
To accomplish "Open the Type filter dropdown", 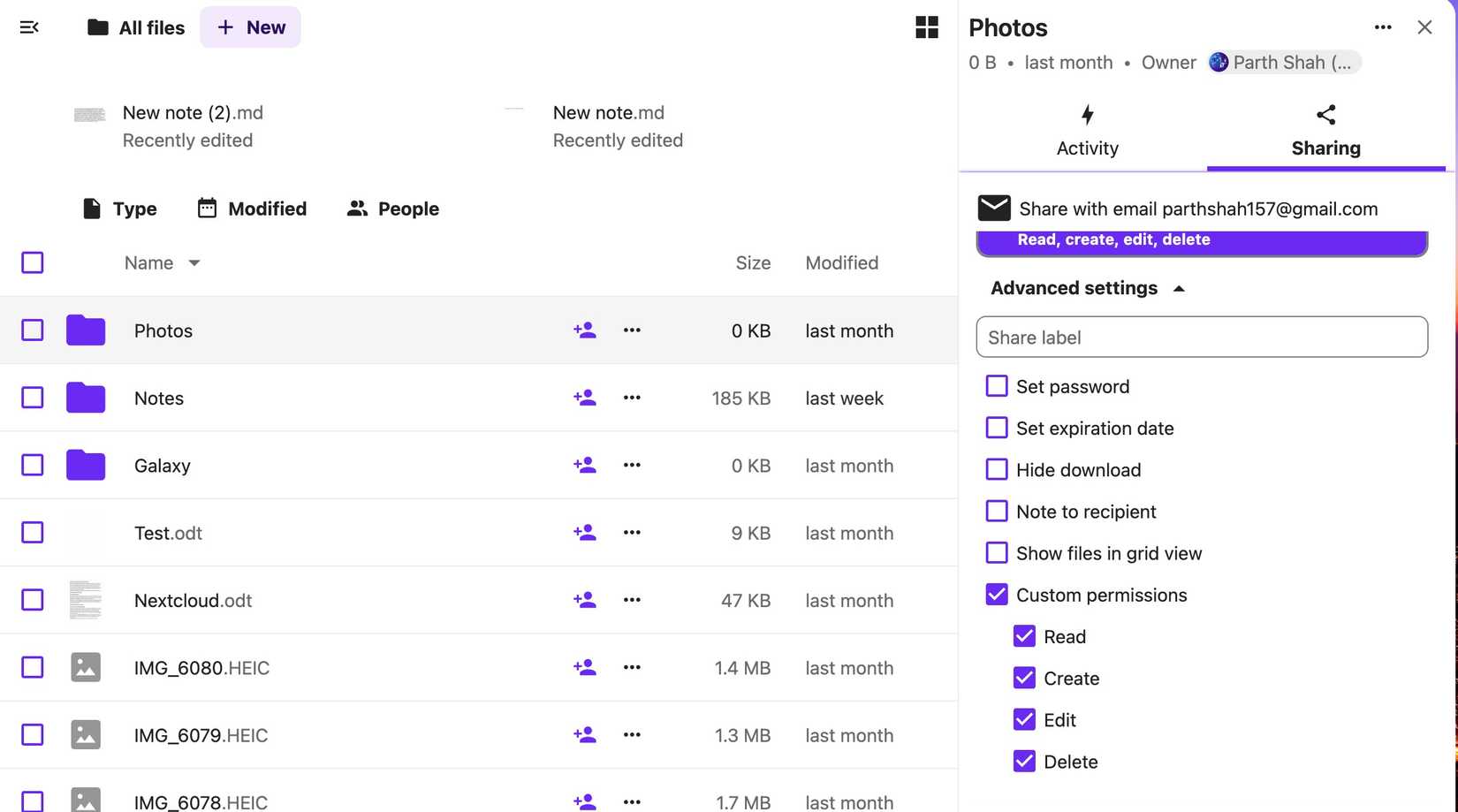I will [119, 209].
